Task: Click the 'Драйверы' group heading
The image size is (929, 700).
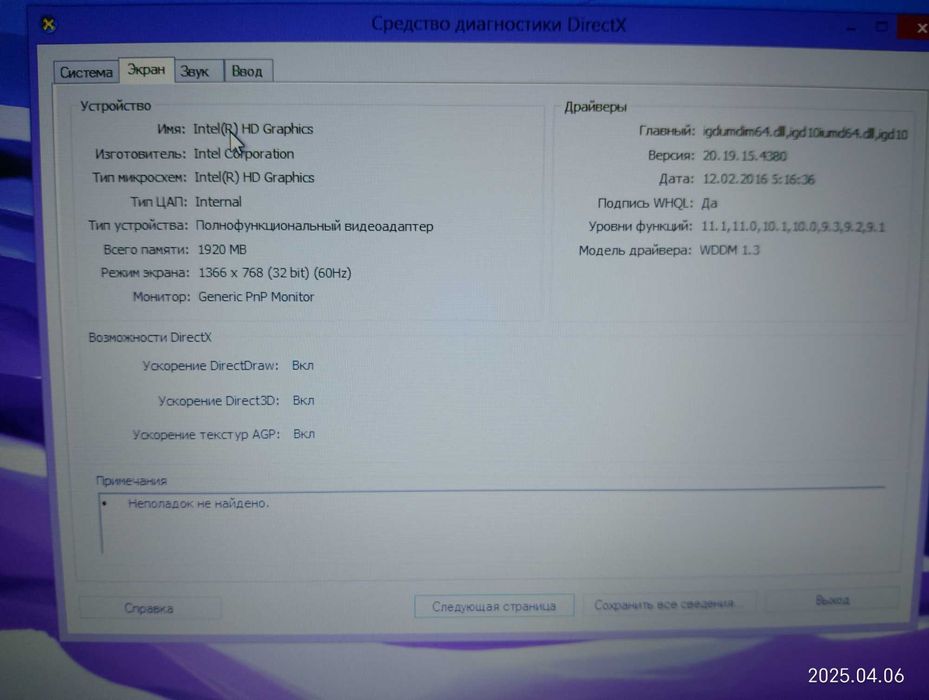Action: [595, 107]
